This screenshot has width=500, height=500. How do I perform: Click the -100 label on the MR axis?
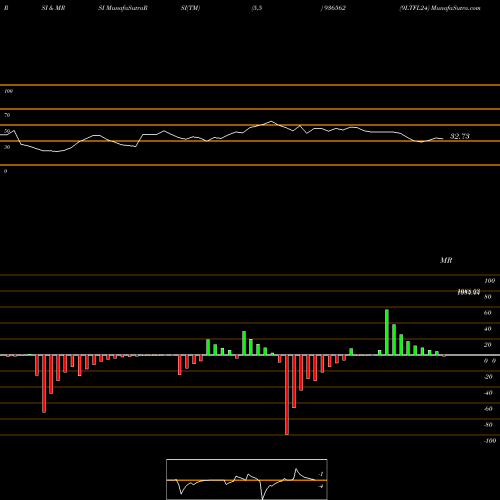490,441
